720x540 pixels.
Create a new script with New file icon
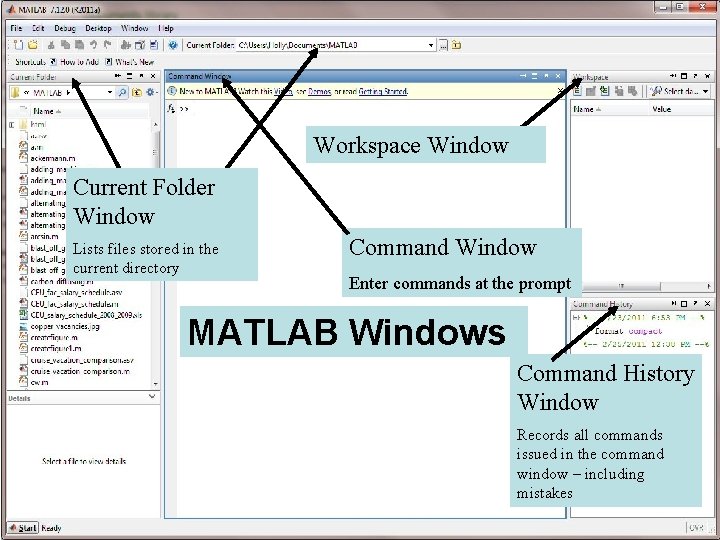click(18, 45)
